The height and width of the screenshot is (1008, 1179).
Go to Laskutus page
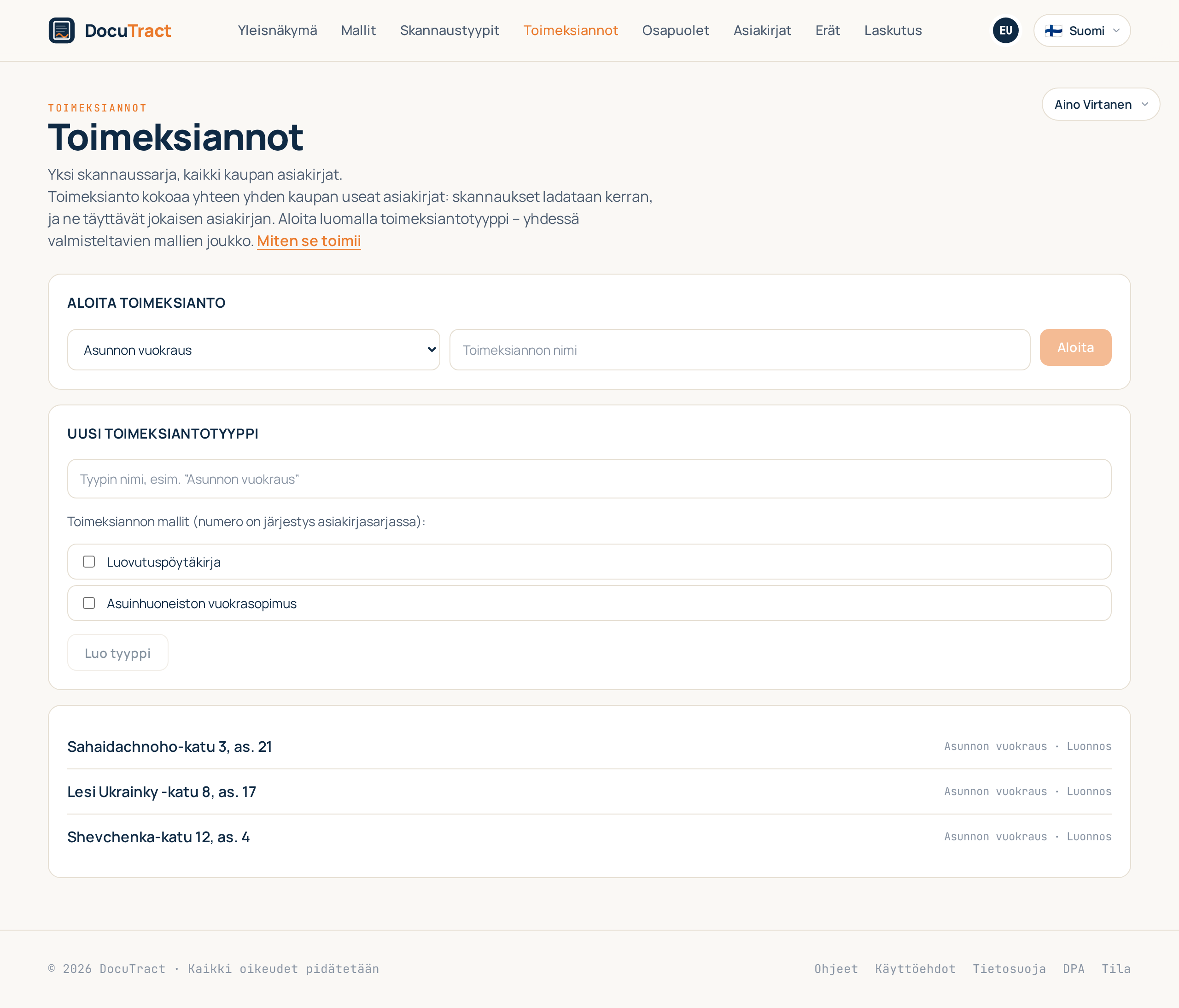point(893,31)
